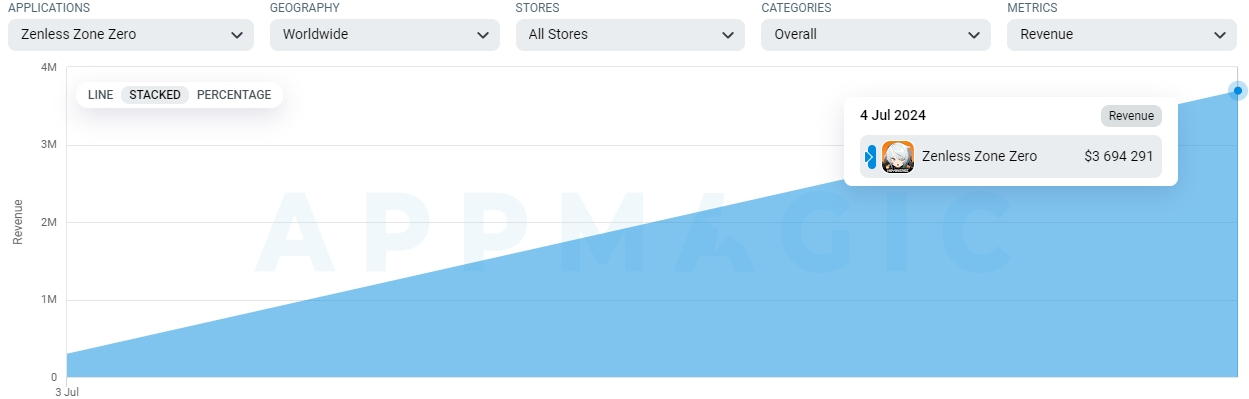Expand the All Stores dropdown
Viewport: 1249px width, 399px height.
point(630,34)
